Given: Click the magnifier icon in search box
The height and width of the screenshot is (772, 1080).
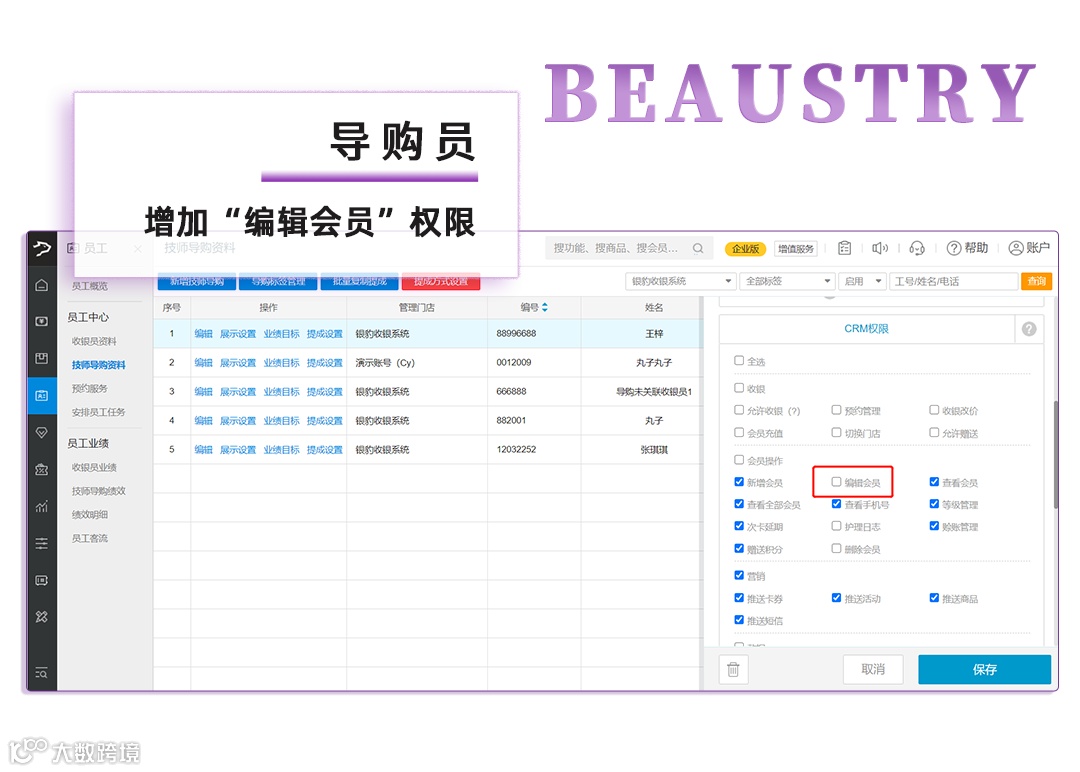Looking at the screenshot, I should click(698, 249).
